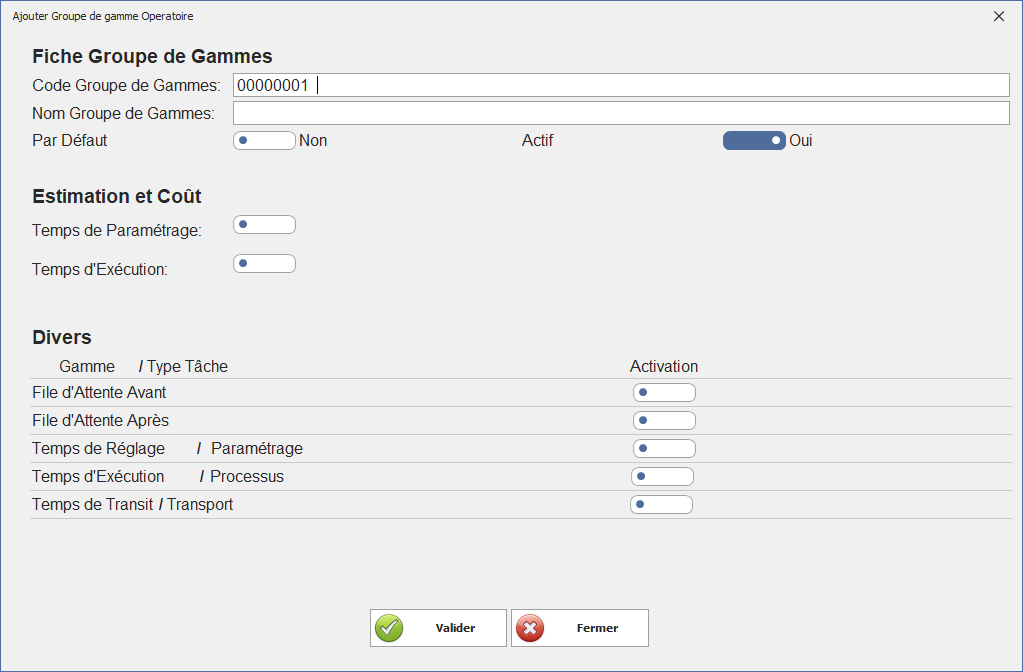Select the File d'Attente Avant row label
1023x672 pixels.
[x=99, y=393]
